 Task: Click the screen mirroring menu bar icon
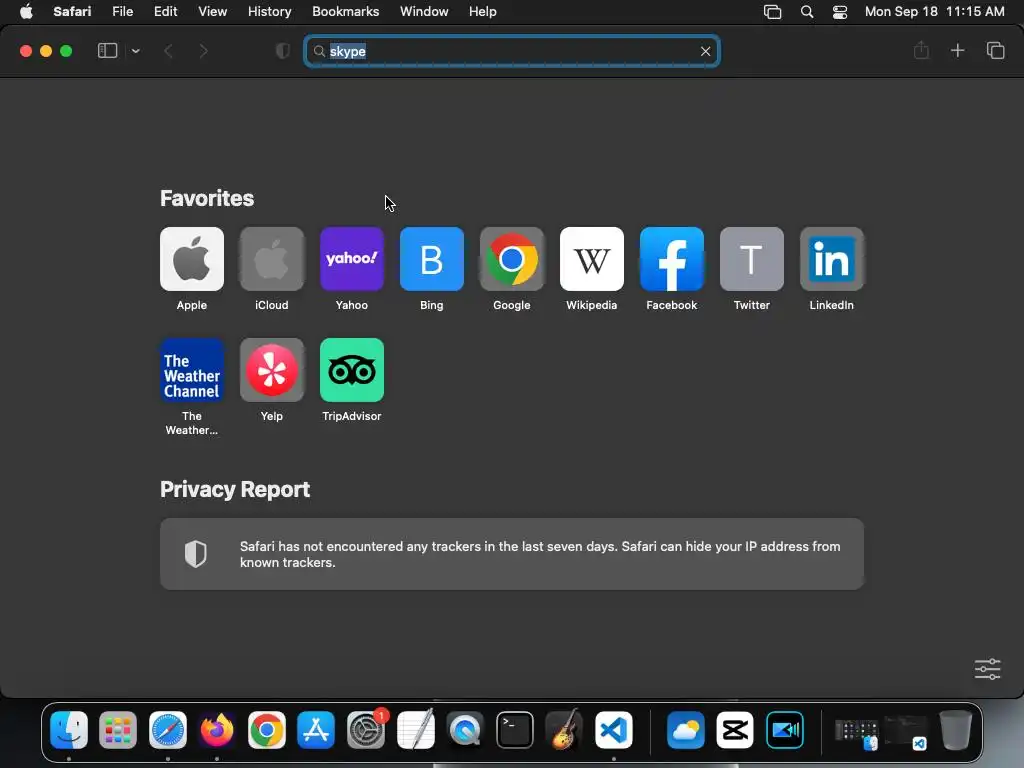(773, 12)
